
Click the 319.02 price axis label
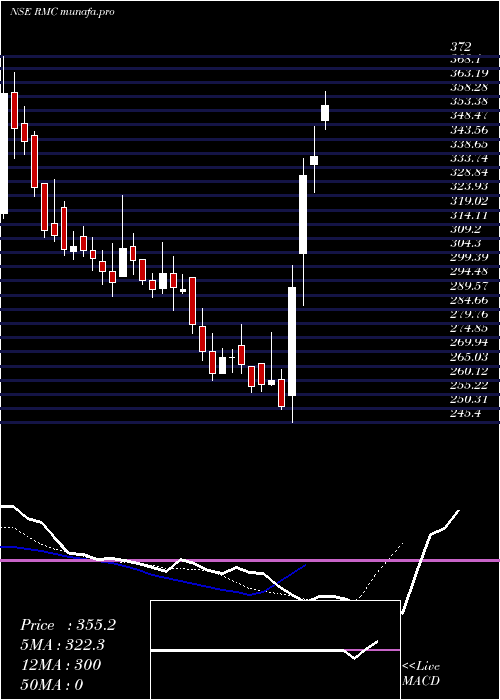[469, 200]
